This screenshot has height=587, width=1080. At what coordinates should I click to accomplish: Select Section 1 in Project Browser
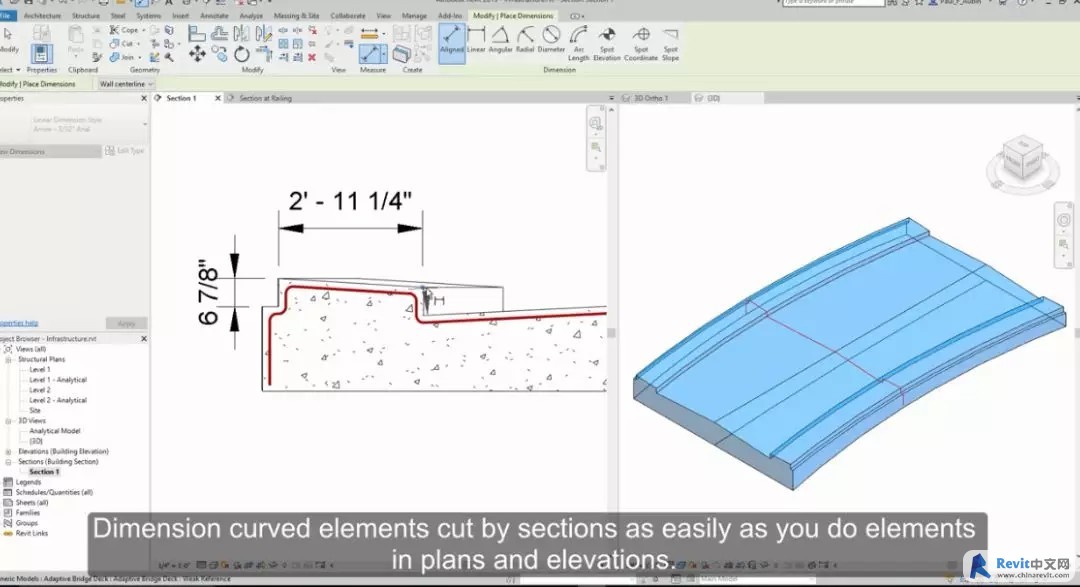[x=44, y=472]
